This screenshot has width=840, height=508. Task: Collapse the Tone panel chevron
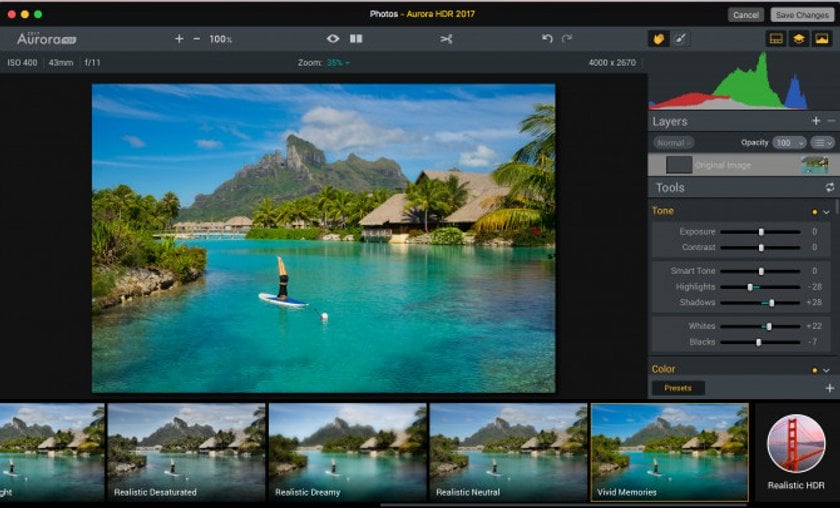826,212
